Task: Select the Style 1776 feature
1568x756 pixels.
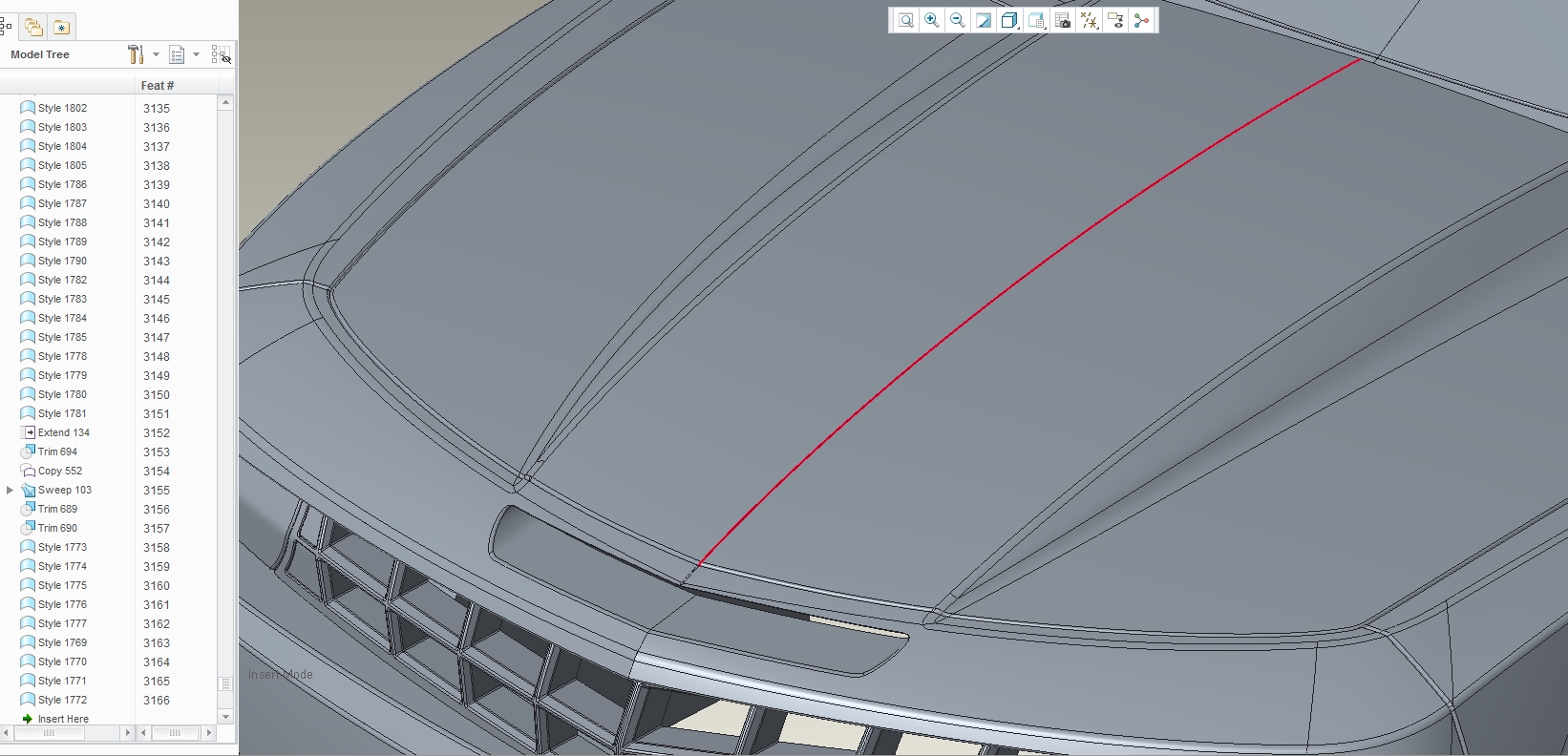Action: point(62,604)
